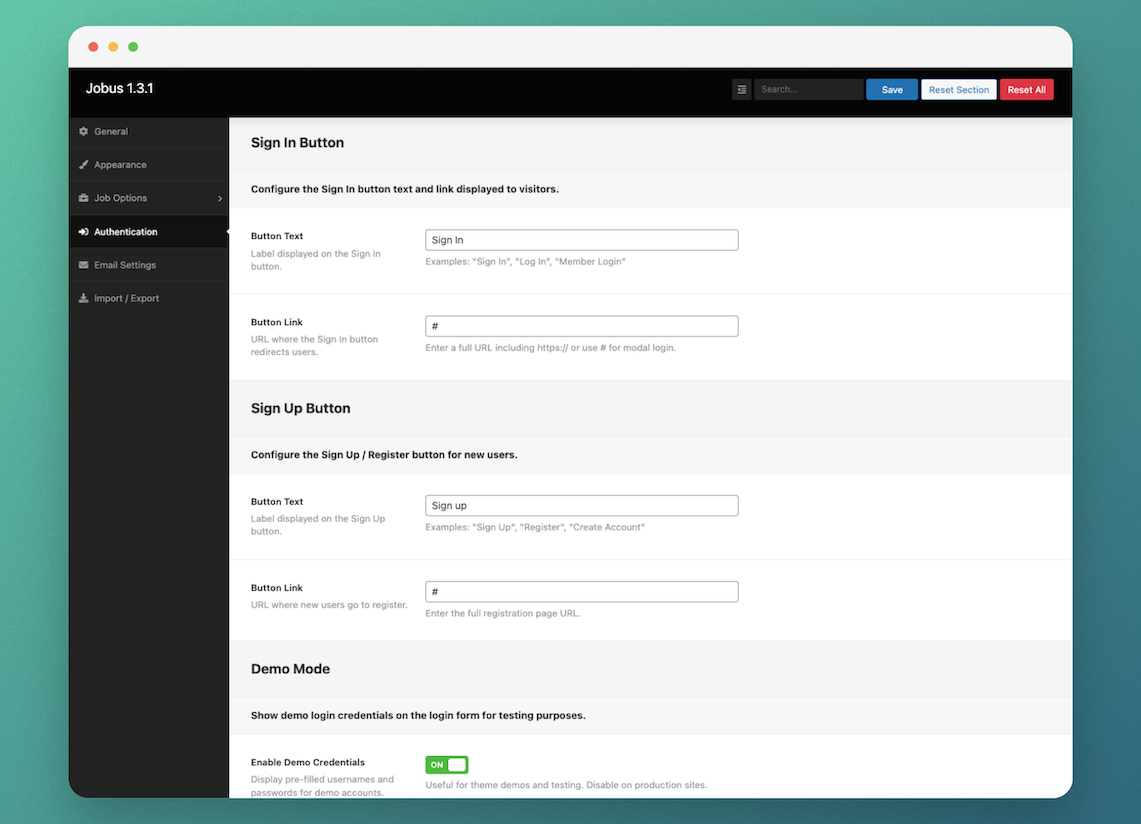Click the Authentication sign-in arrow icon
The image size is (1141, 824).
(83, 231)
